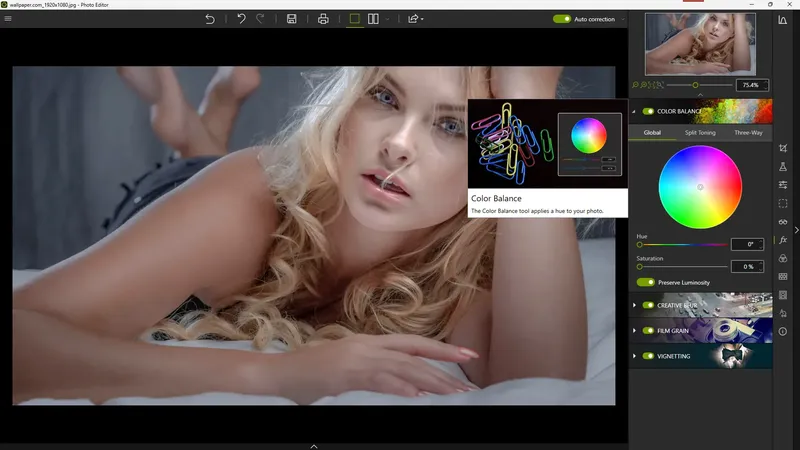
Task: Print the photo
Action: [323, 19]
